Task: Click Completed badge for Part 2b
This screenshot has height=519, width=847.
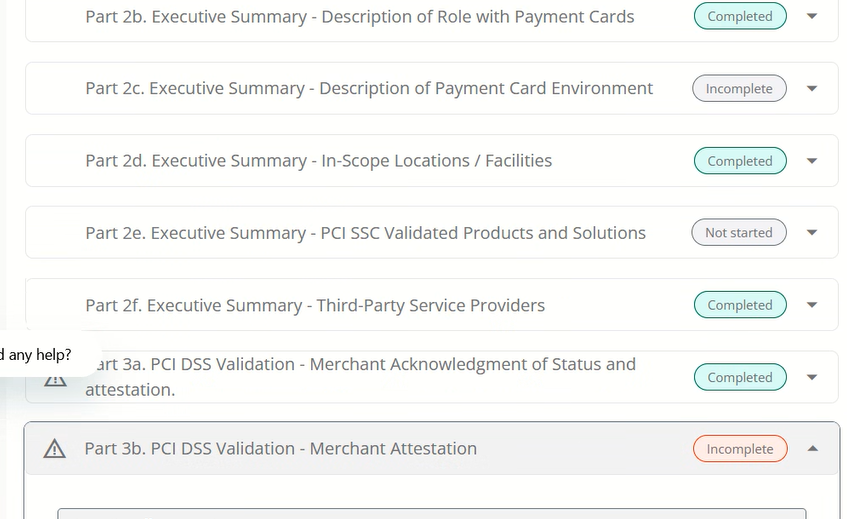Action: pos(740,16)
